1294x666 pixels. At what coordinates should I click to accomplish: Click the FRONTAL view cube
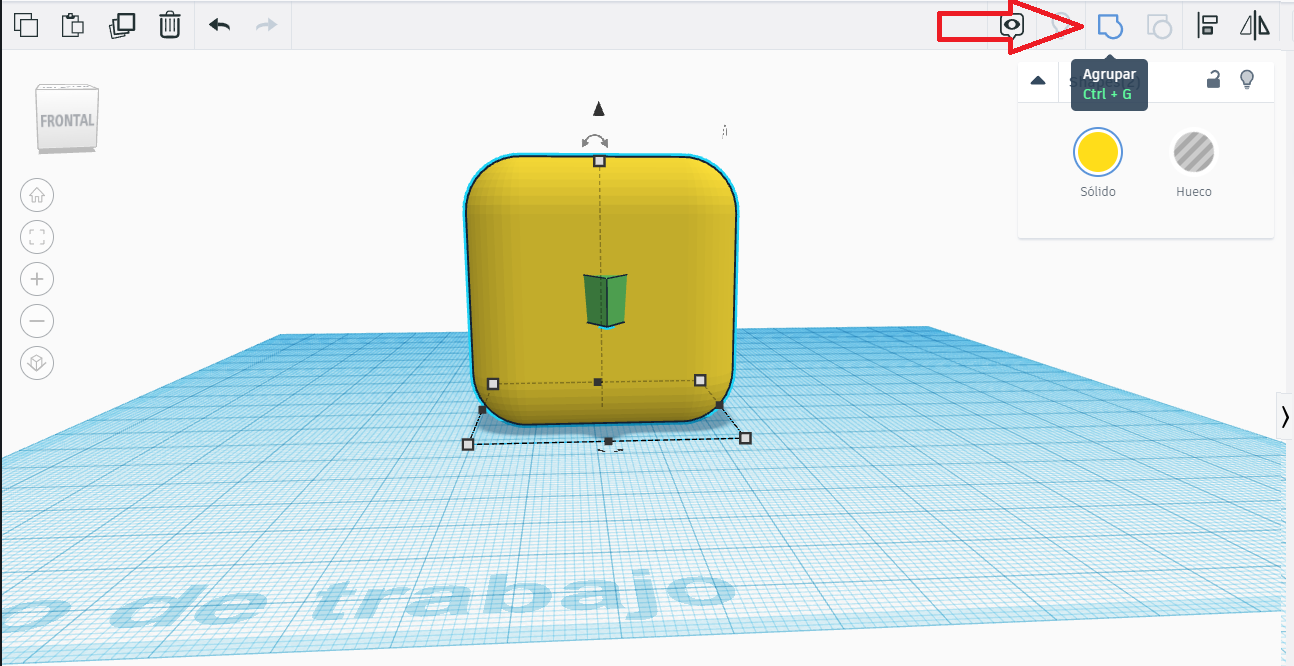coord(67,118)
